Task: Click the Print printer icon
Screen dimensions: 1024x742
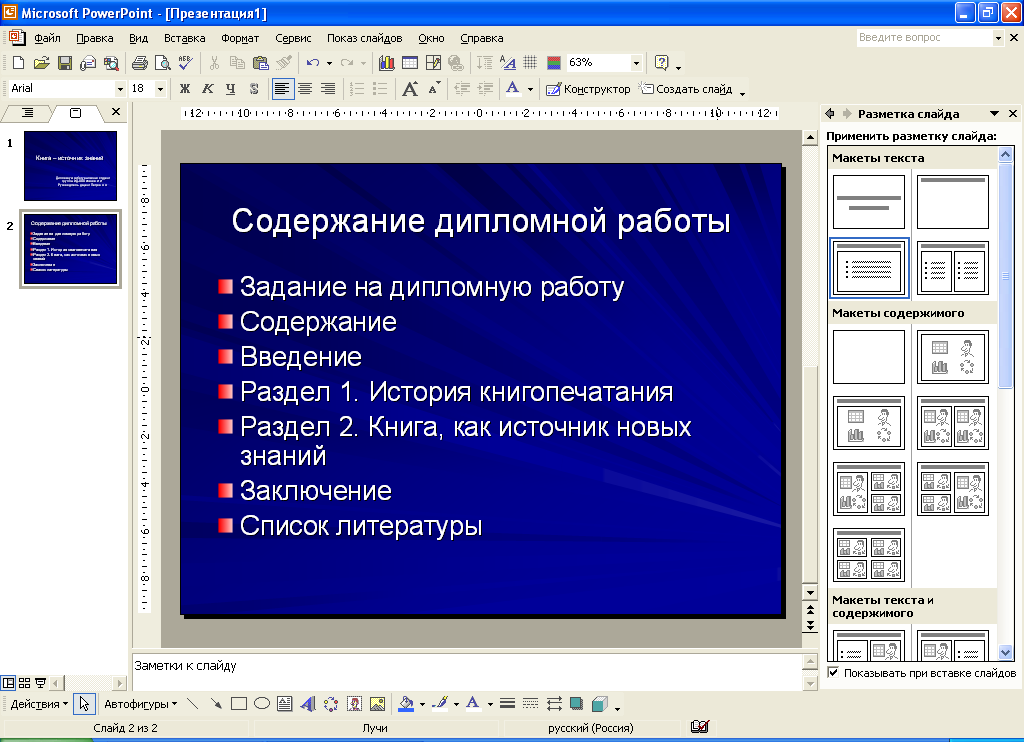Action: (x=140, y=63)
